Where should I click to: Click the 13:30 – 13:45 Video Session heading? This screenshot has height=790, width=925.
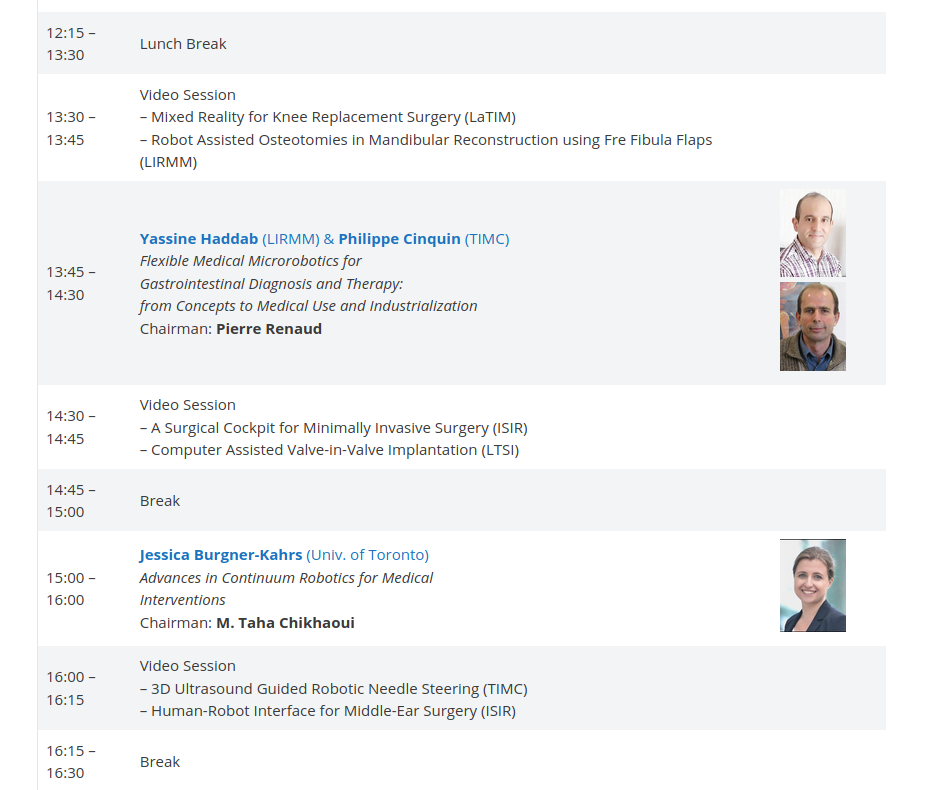click(x=188, y=95)
